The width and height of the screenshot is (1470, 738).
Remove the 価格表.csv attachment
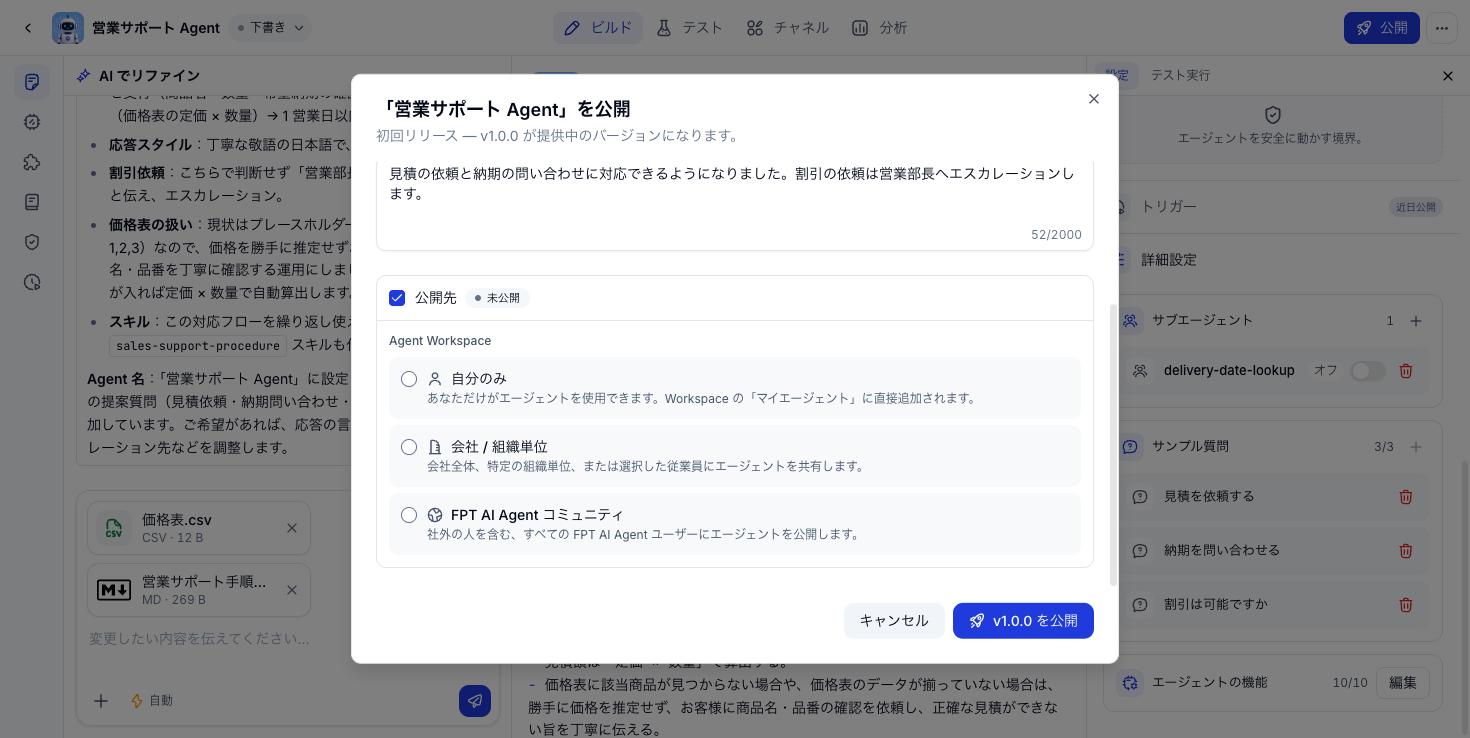(x=292, y=528)
